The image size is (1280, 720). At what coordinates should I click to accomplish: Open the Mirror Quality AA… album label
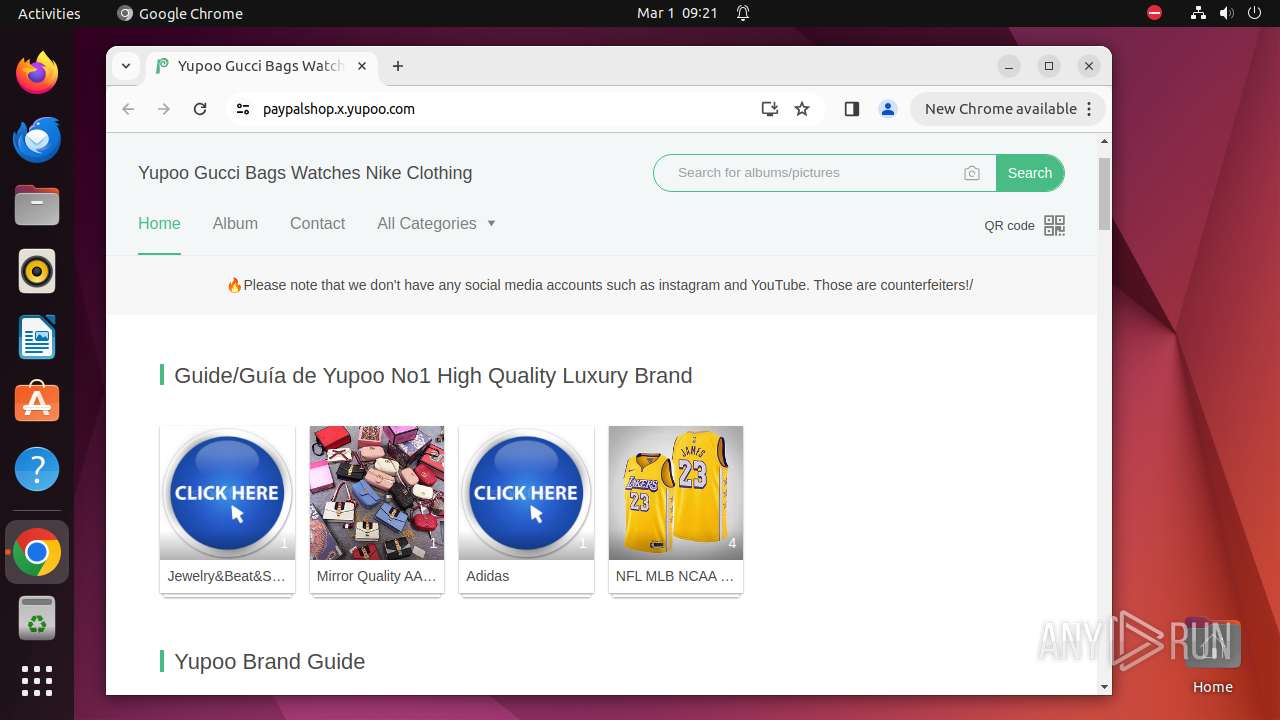tap(377, 576)
